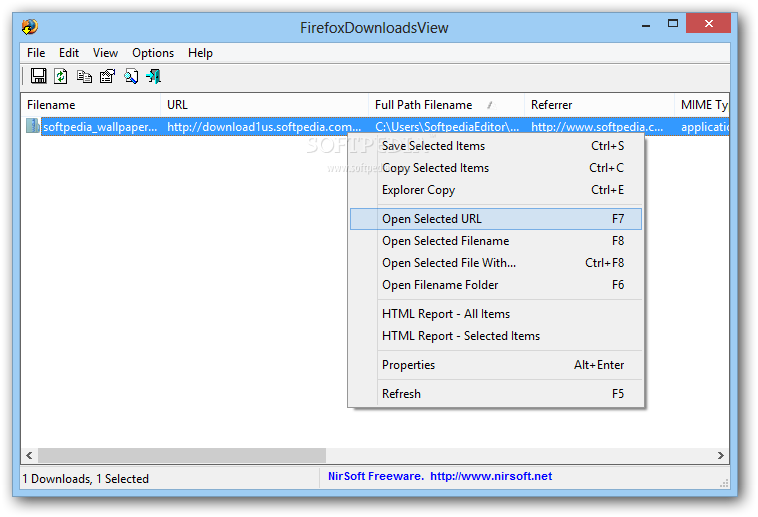Click the Refresh toolbar icon
Viewport: 758px width, 517px height.
pyautogui.click(x=61, y=76)
